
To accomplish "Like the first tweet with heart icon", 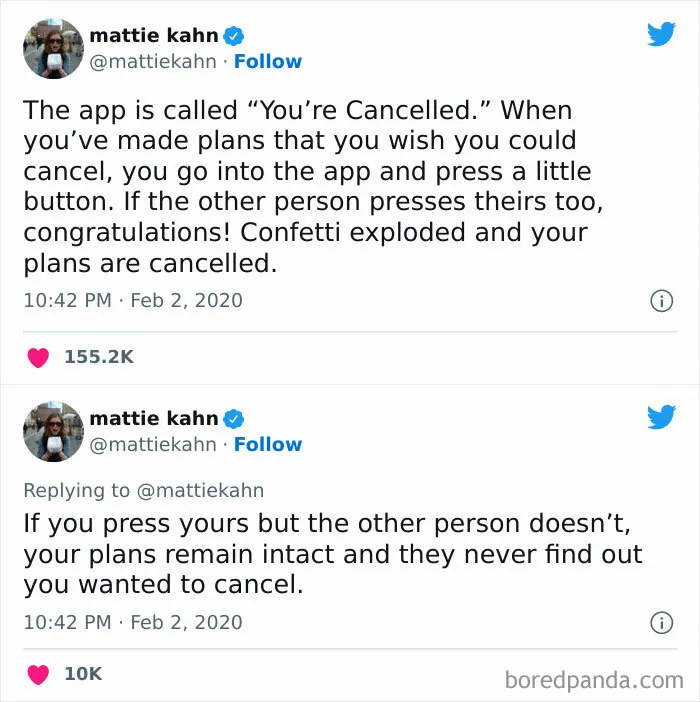I will 38,357.
